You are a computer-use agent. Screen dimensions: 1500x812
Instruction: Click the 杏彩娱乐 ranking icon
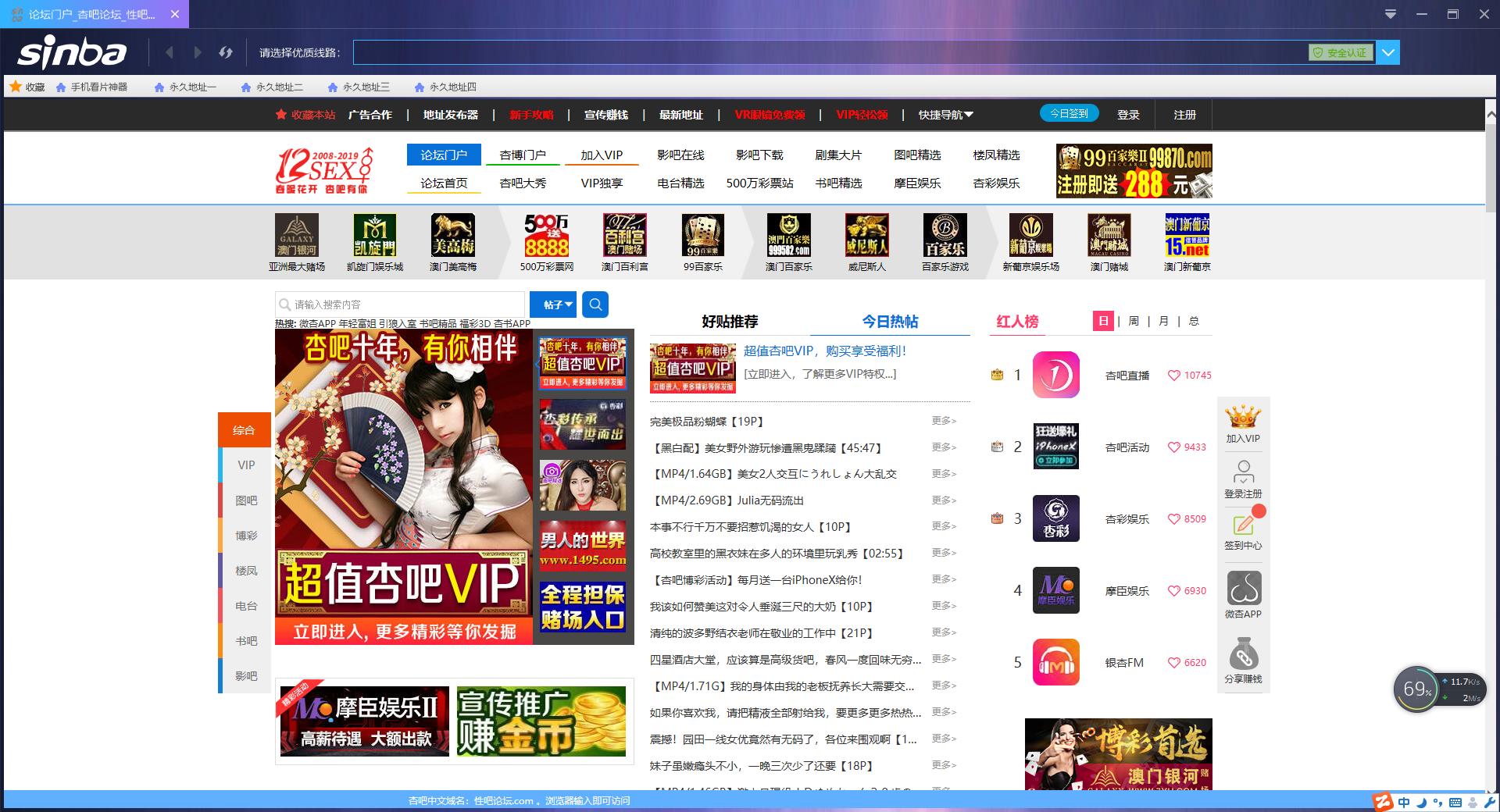coord(1056,518)
